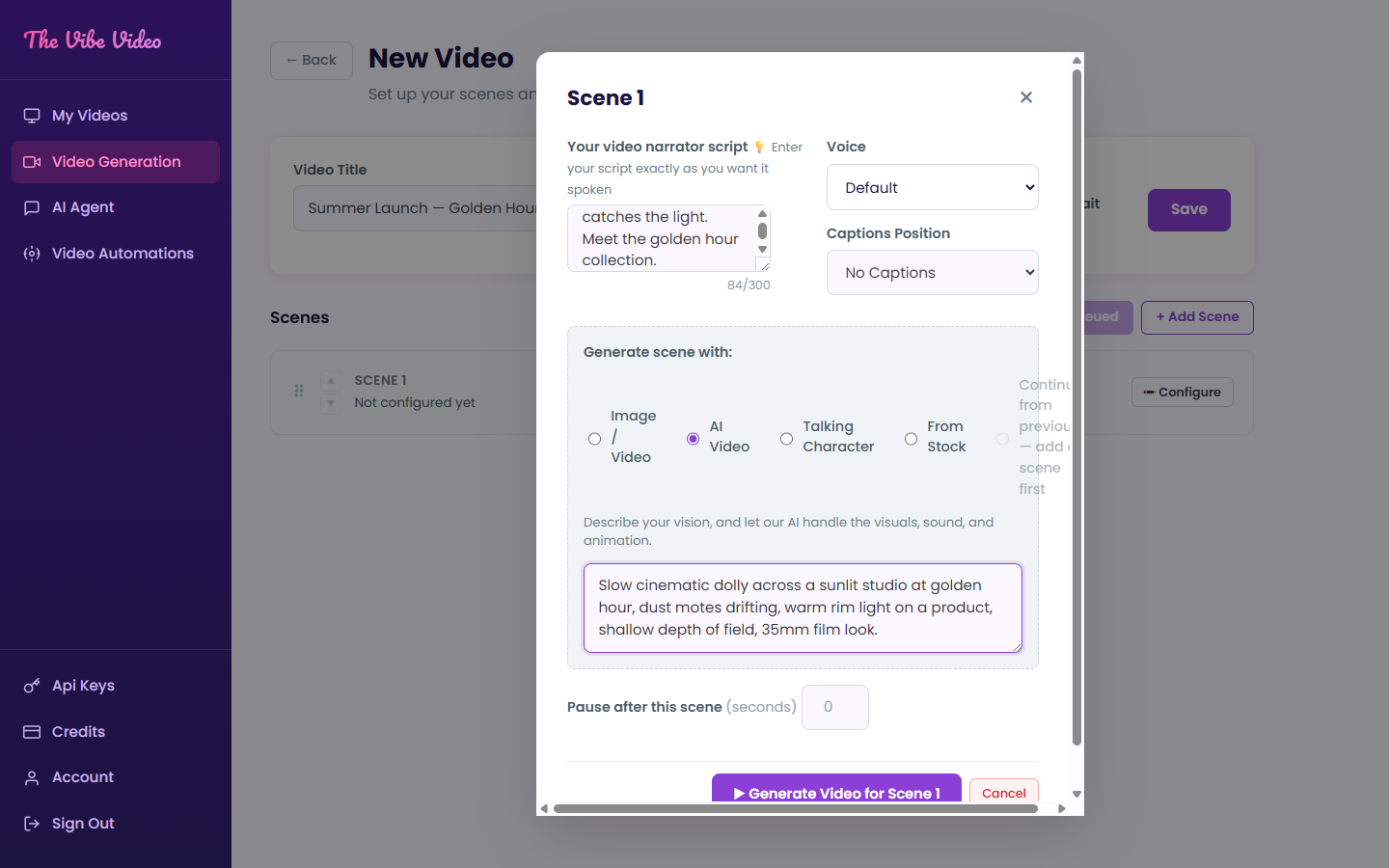Open the Voice dropdown
The width and height of the screenshot is (1389, 868).
tap(933, 187)
